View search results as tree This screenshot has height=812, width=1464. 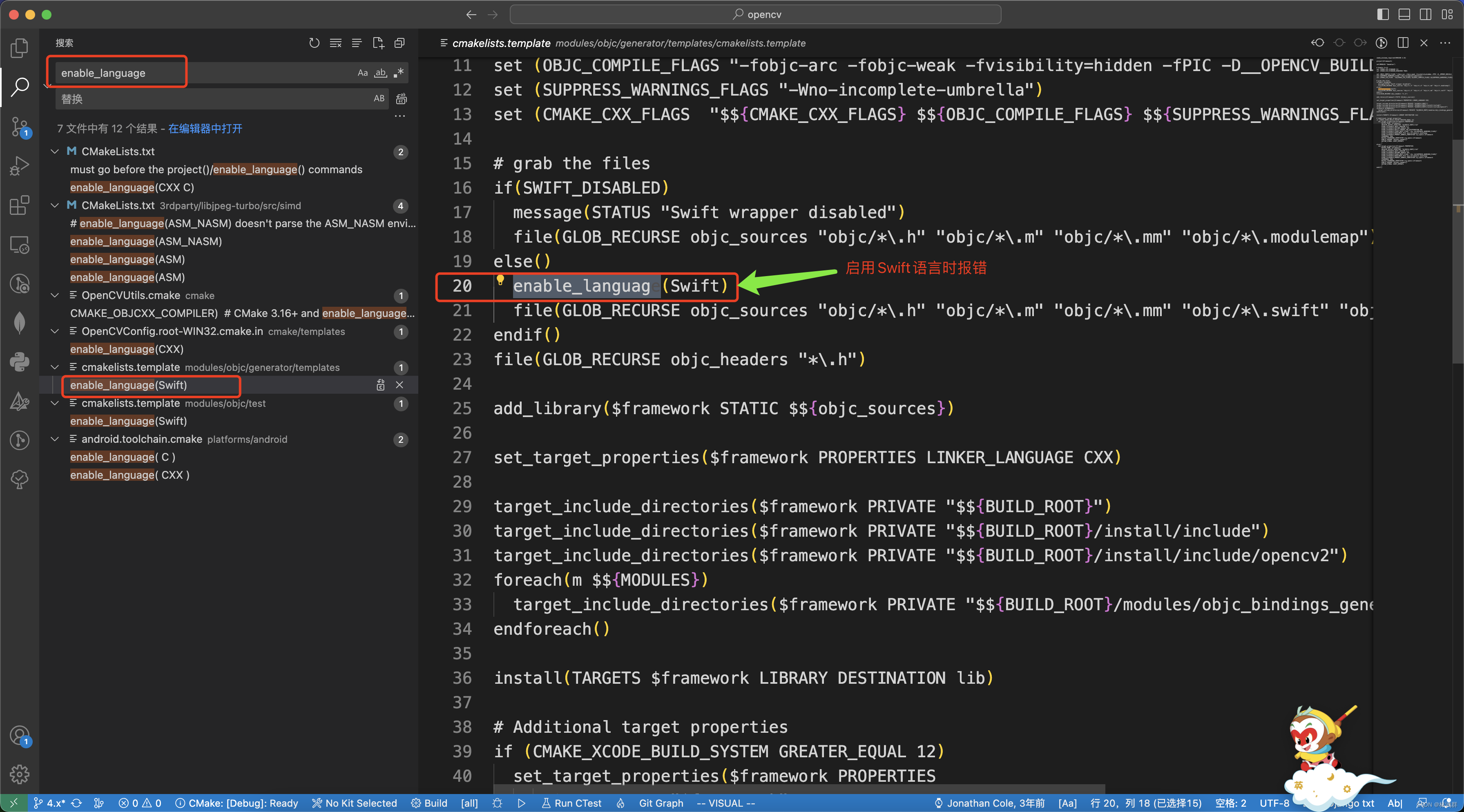[x=357, y=43]
